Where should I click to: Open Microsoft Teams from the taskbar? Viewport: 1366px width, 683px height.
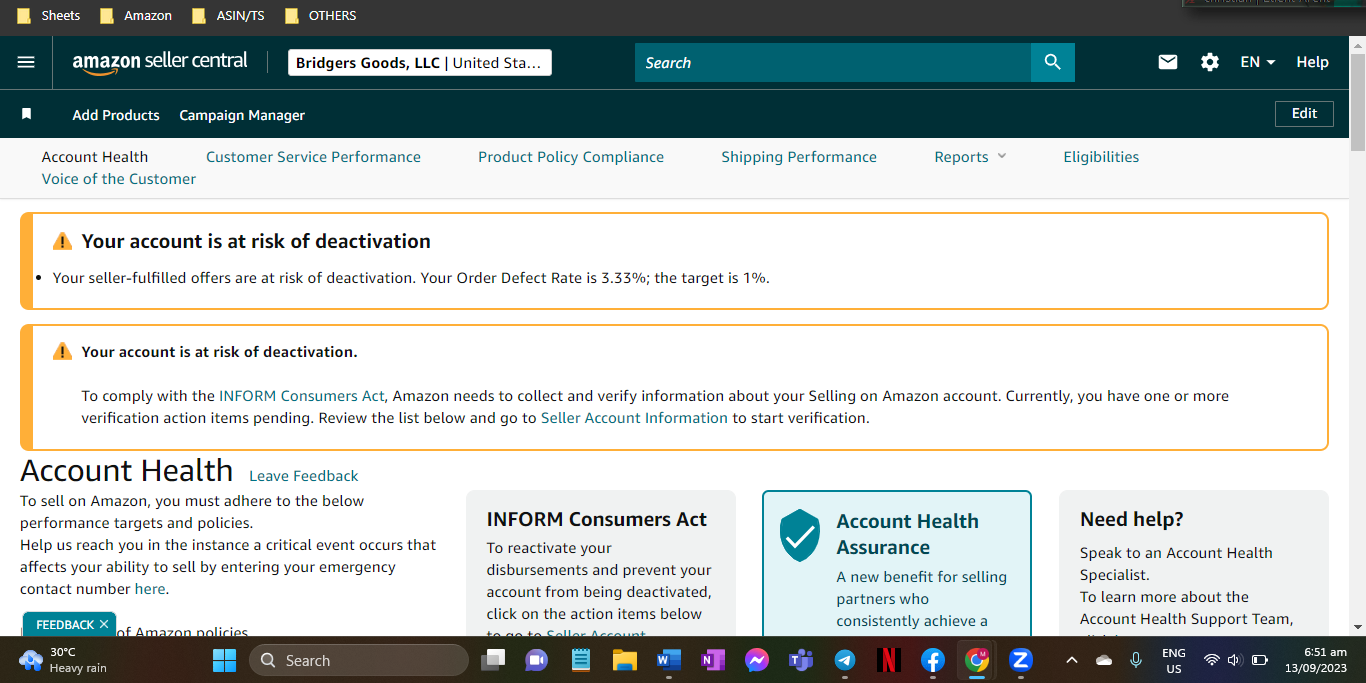coord(801,660)
